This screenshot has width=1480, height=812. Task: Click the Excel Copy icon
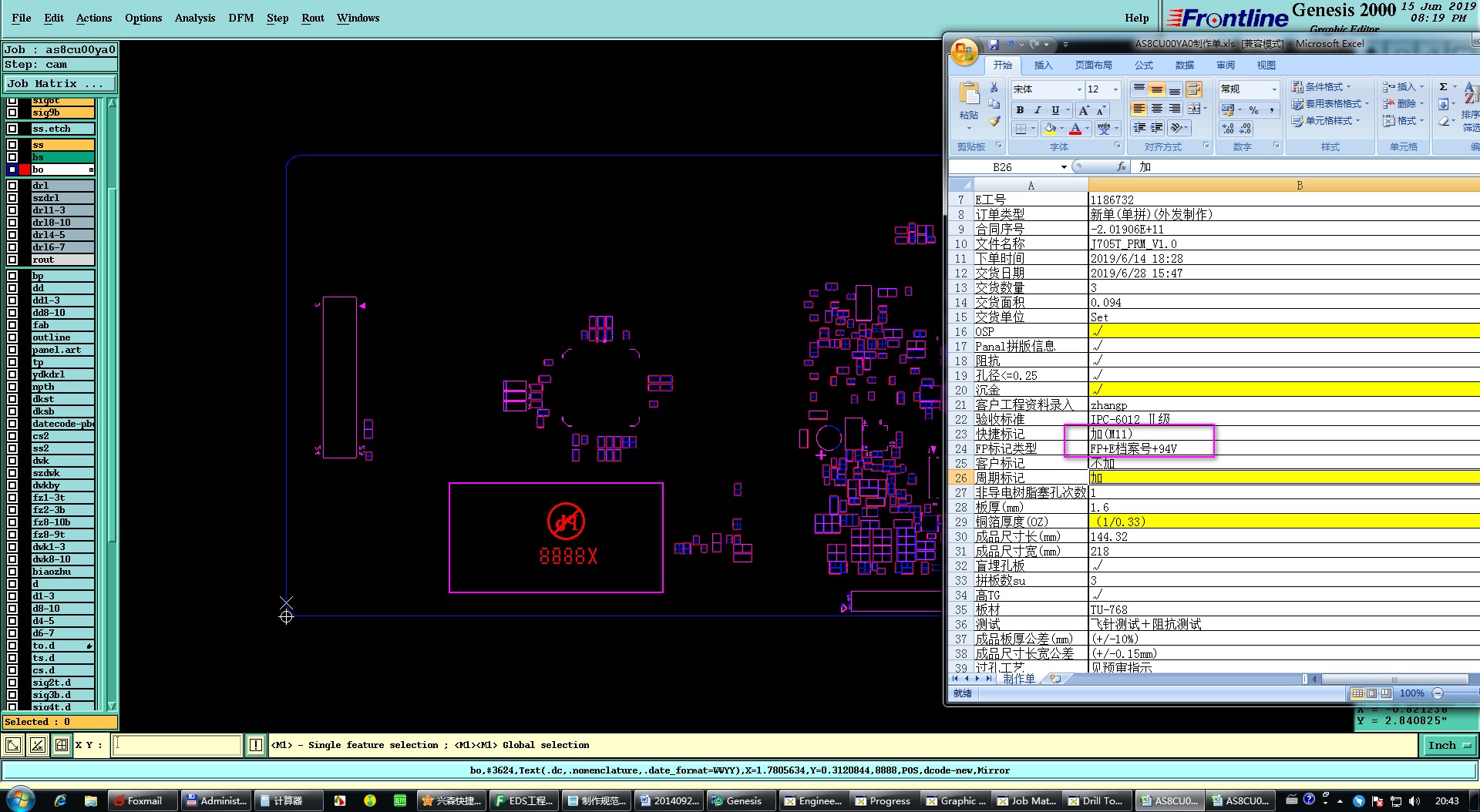click(994, 104)
